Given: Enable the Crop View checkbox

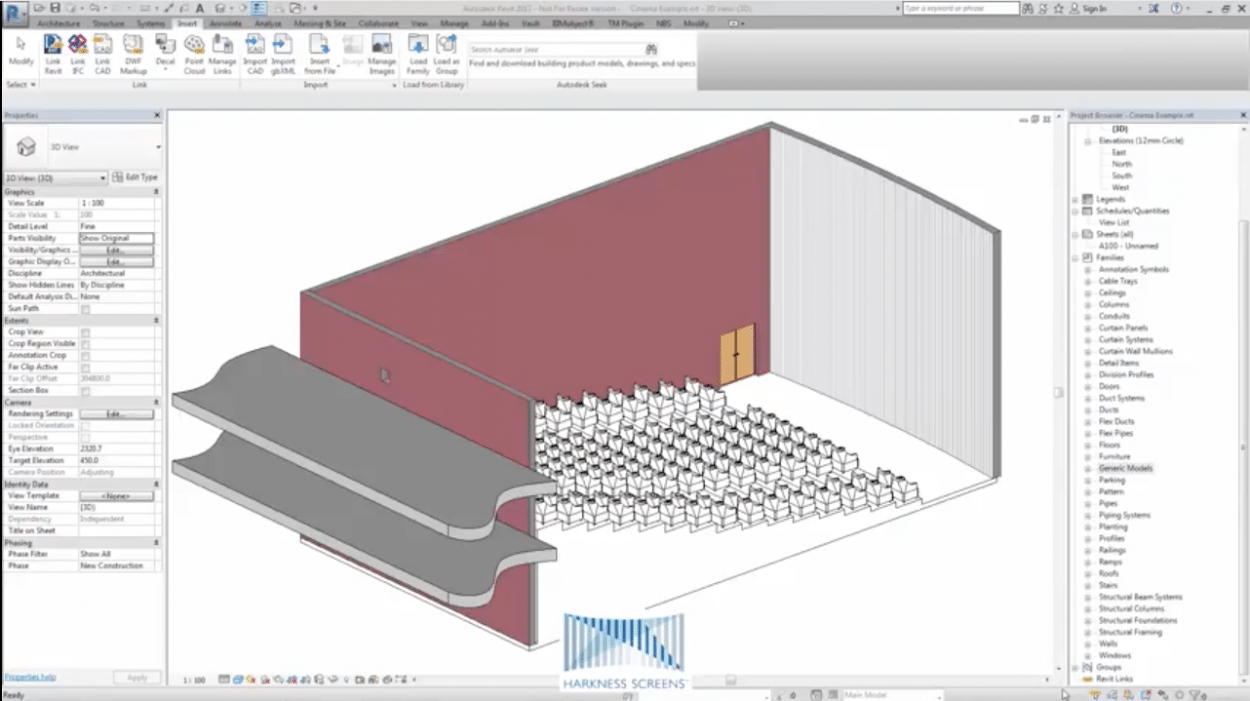Looking at the screenshot, I should [87, 332].
